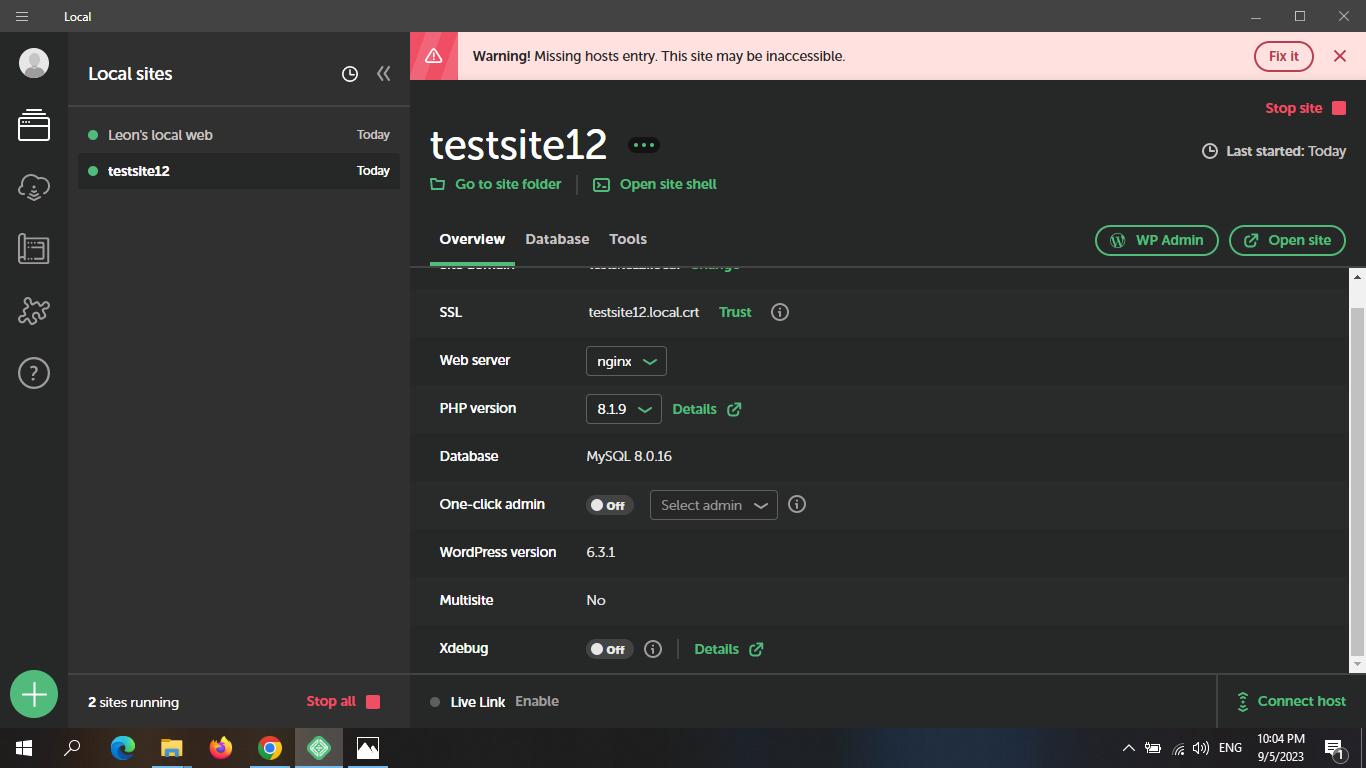The height and width of the screenshot is (768, 1366).
Task: Click the taskbar clock and date
Action: point(1281,748)
